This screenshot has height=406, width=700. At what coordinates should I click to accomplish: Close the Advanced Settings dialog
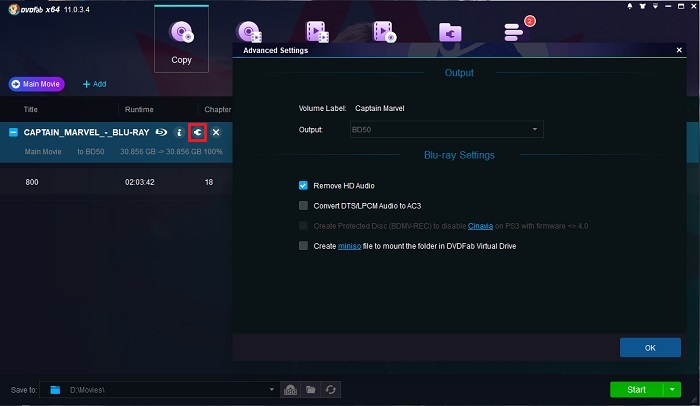click(679, 50)
